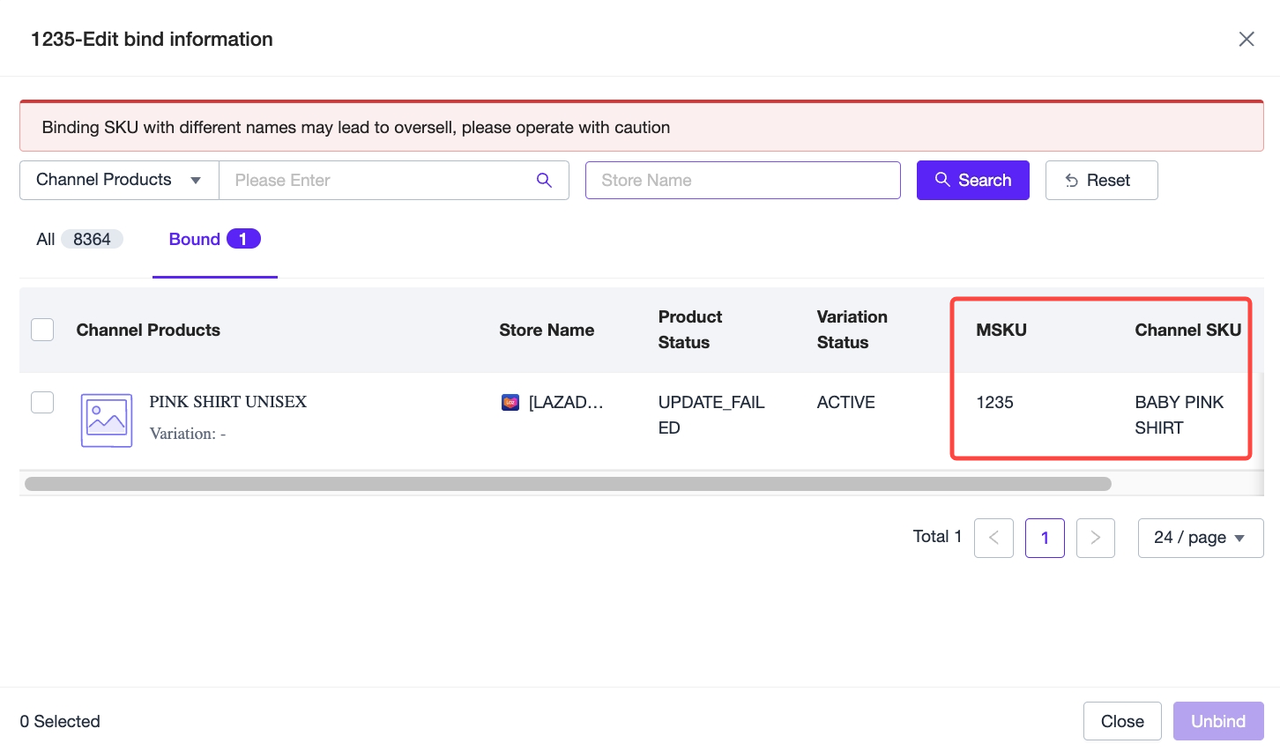Open the 24 / page dropdown
This screenshot has height=751, width=1280.
click(1200, 538)
